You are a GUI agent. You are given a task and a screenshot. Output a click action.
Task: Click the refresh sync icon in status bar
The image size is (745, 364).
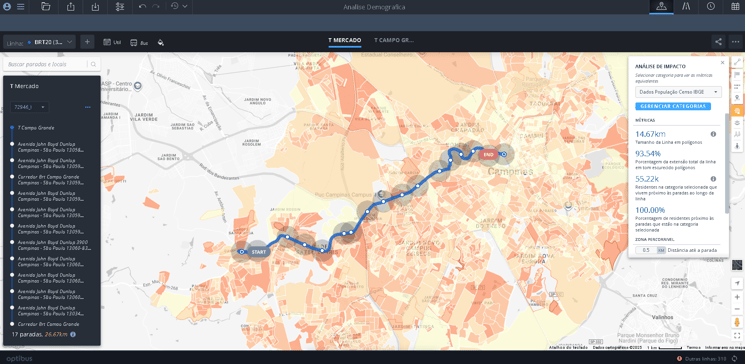[x=735, y=358]
